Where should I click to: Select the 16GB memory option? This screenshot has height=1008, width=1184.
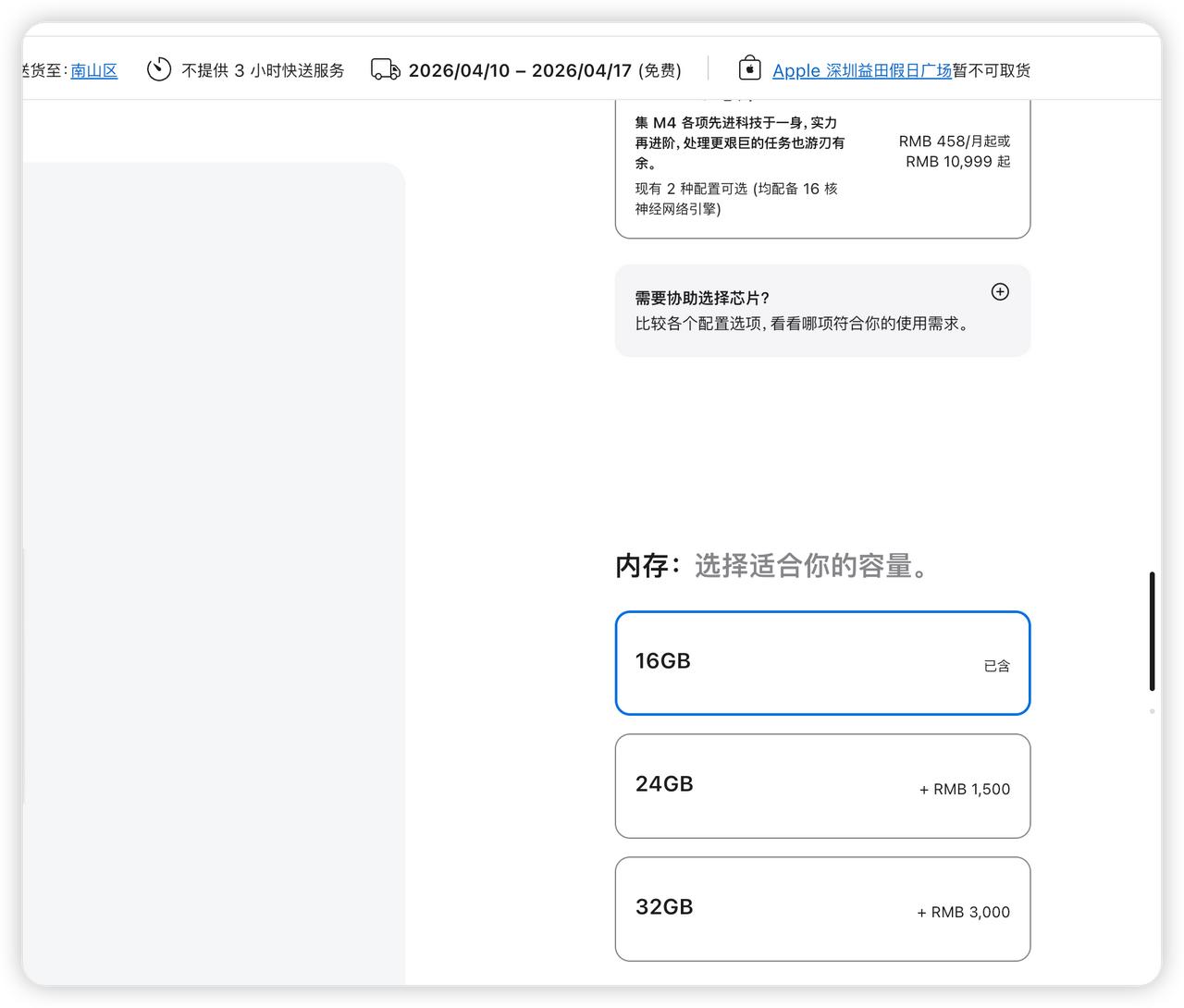click(x=822, y=662)
